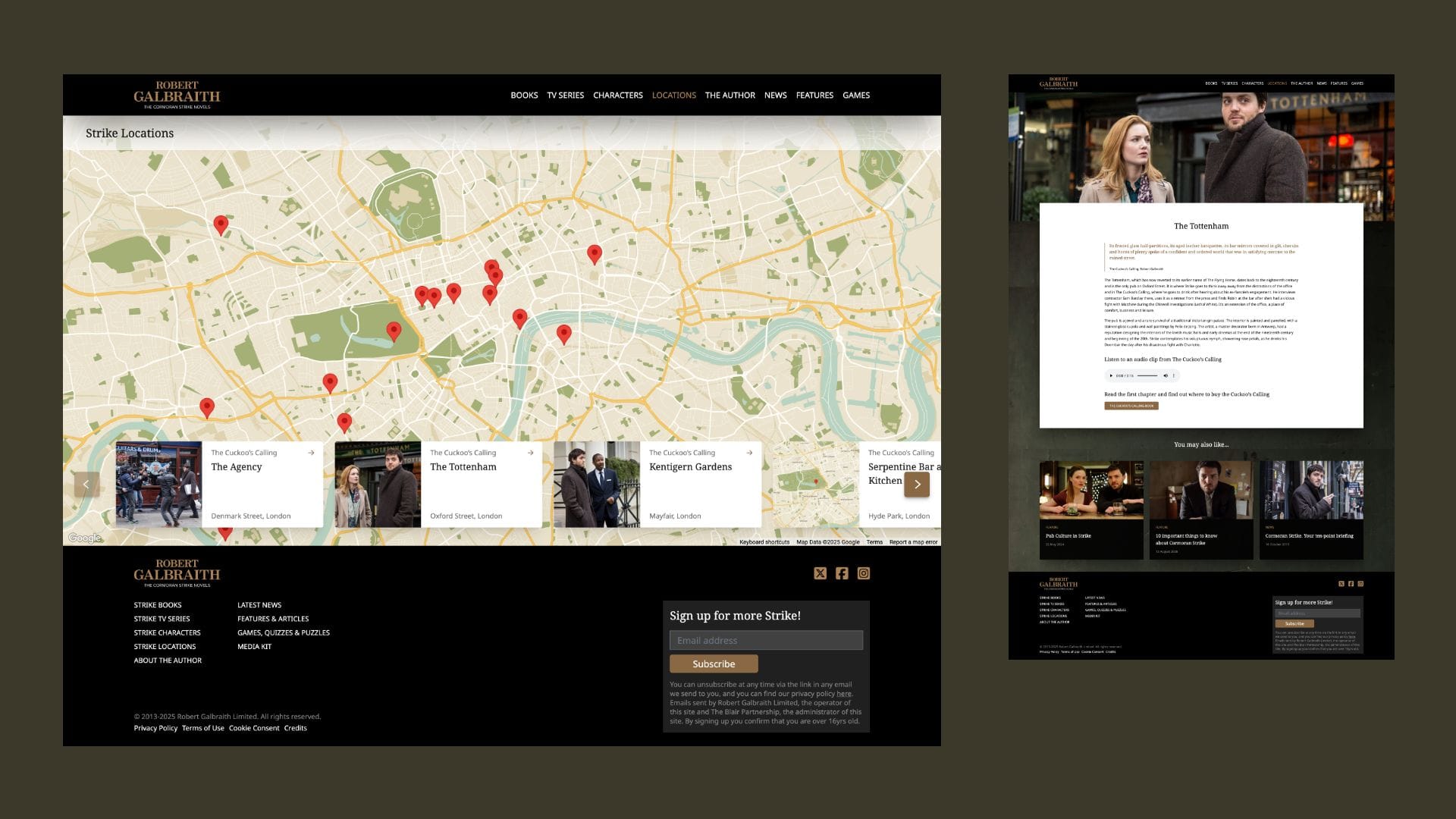The width and height of the screenshot is (1456, 819).
Task: Open Instagram icon in Locations page footer
Action: [864, 573]
